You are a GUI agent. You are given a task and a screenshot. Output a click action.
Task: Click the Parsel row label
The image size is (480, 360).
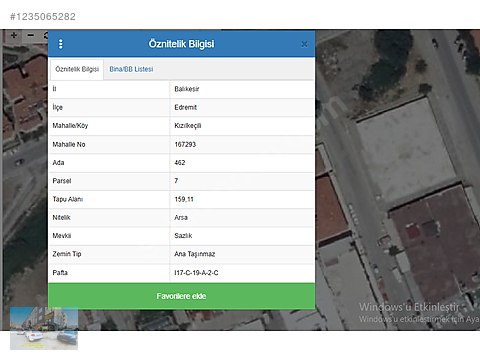(x=62, y=181)
